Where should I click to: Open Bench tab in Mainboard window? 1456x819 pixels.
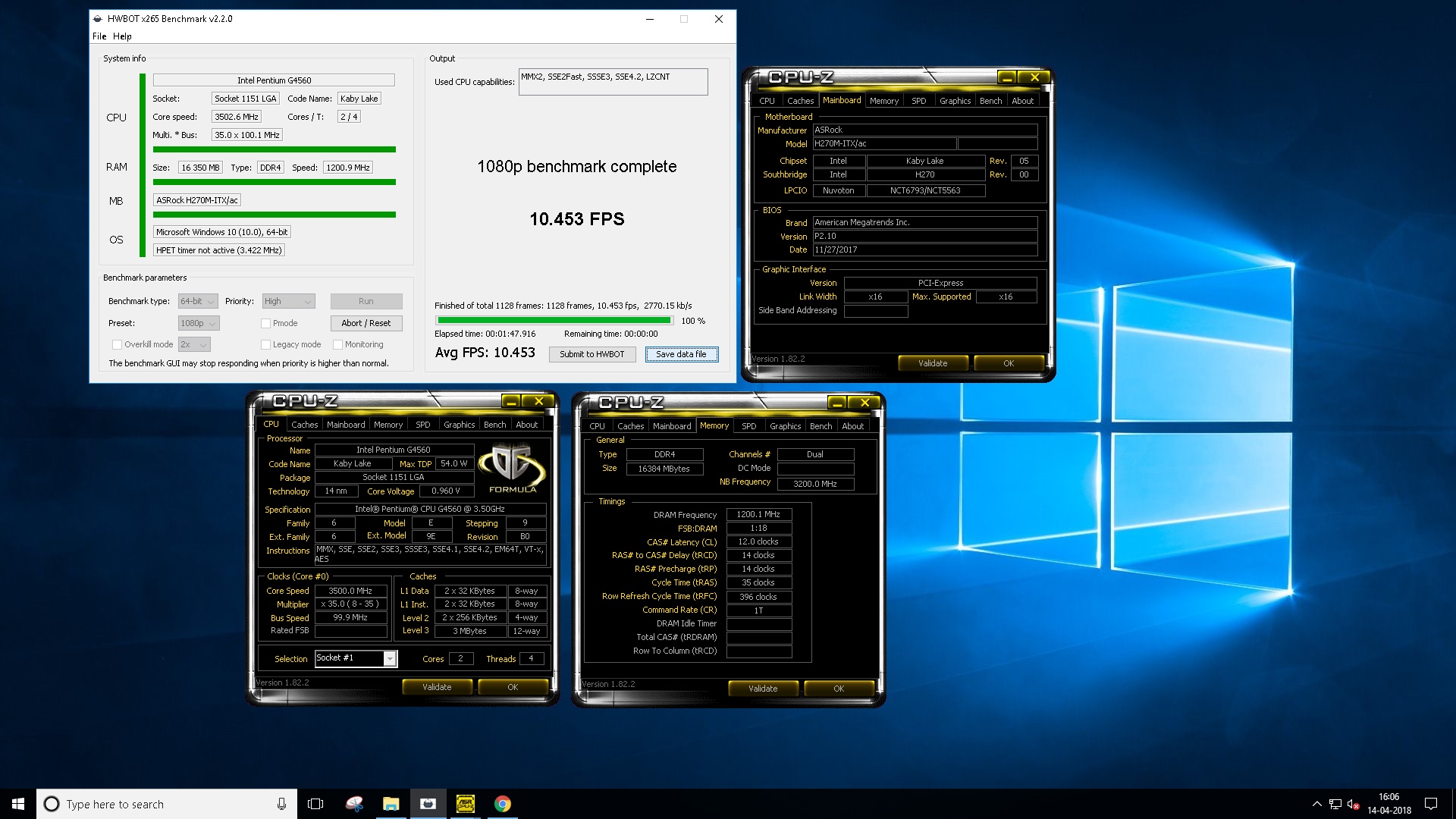[990, 101]
